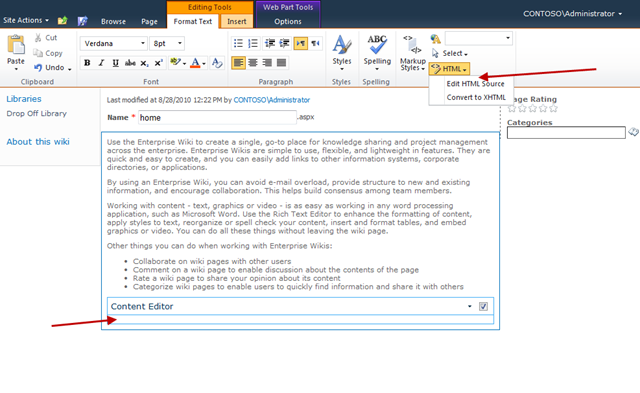Open the About this wiki link
This screenshot has height=393, width=640.
(x=38, y=142)
